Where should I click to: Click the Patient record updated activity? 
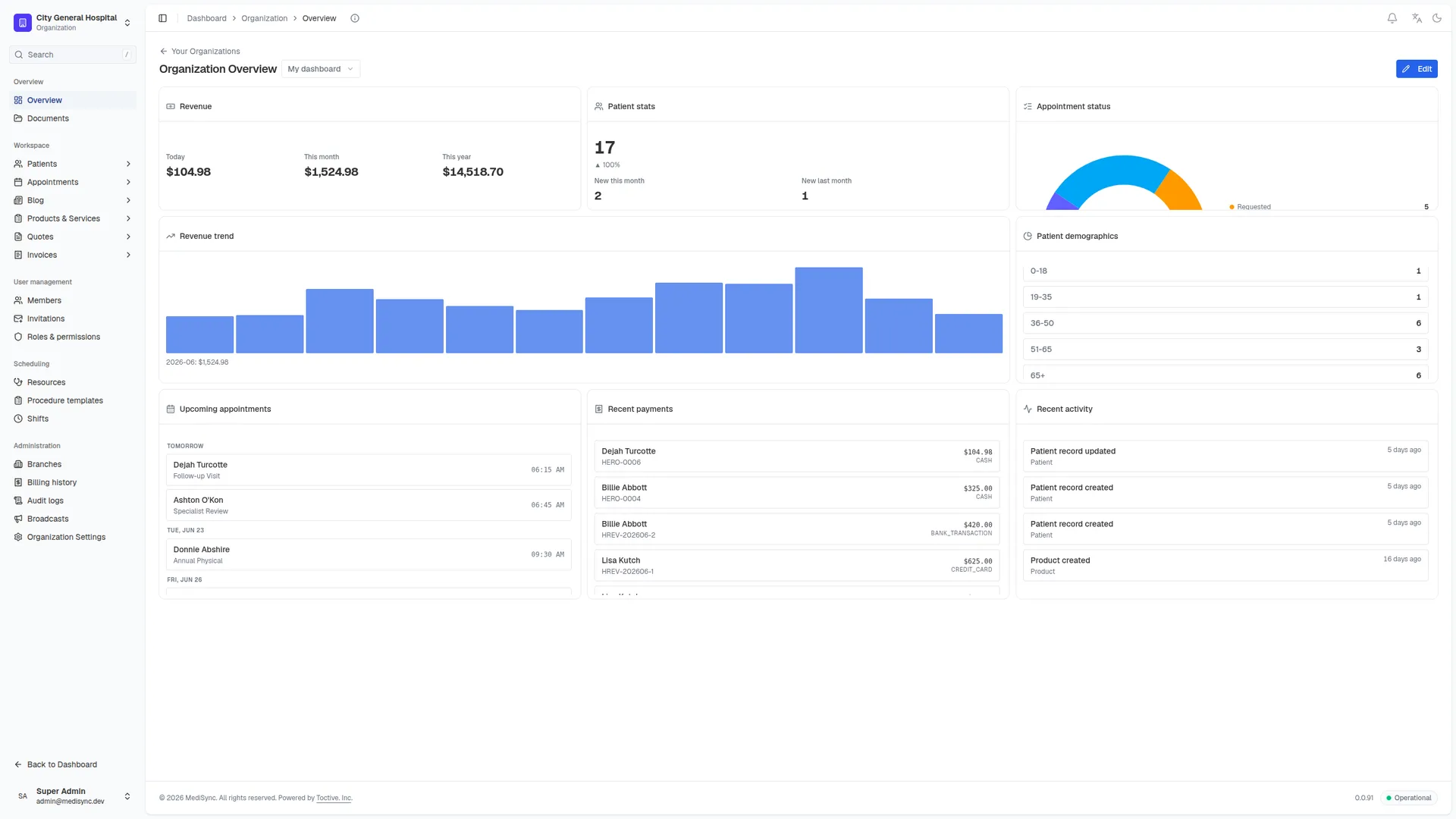click(x=1225, y=457)
